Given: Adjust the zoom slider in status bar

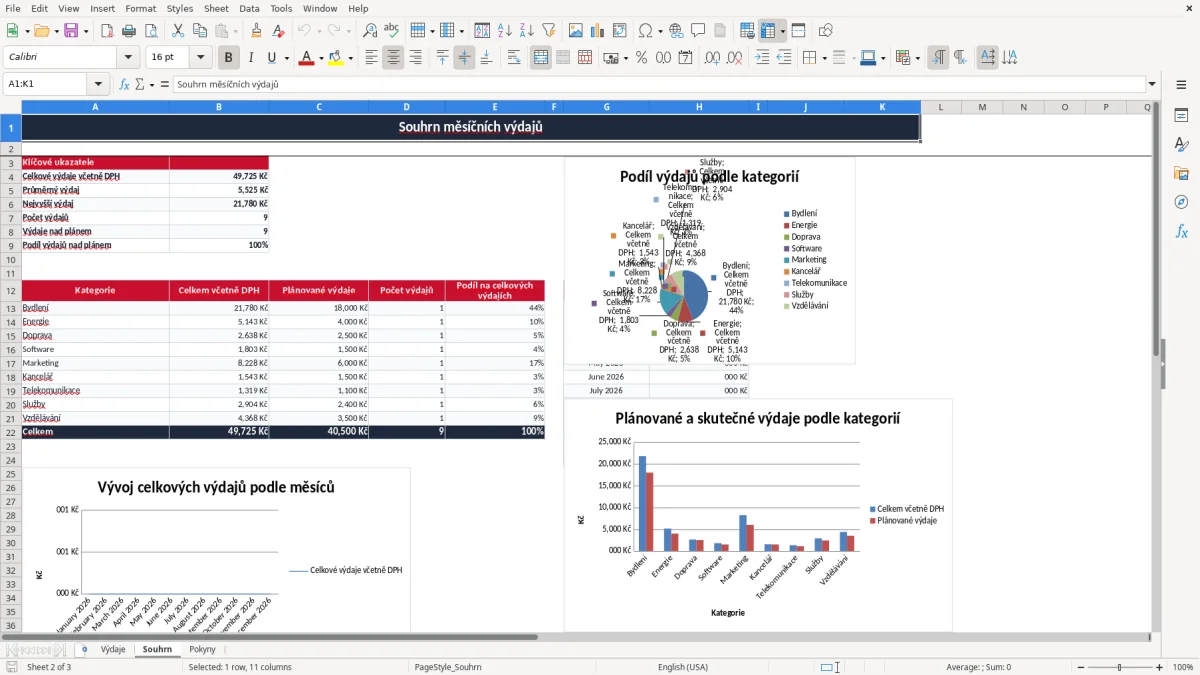Looking at the screenshot, I should (x=1120, y=667).
